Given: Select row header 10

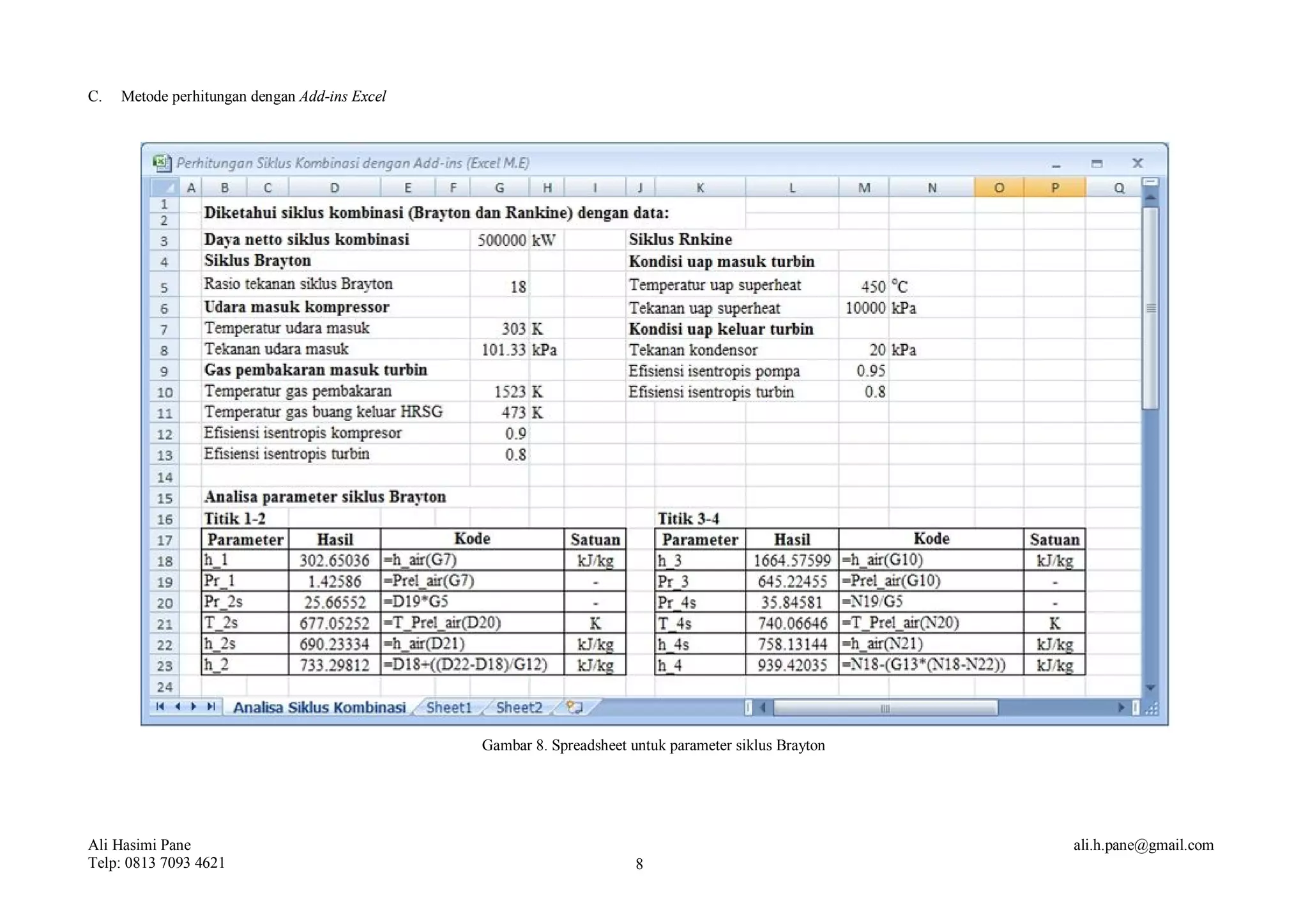Looking at the screenshot, I should [165, 392].
